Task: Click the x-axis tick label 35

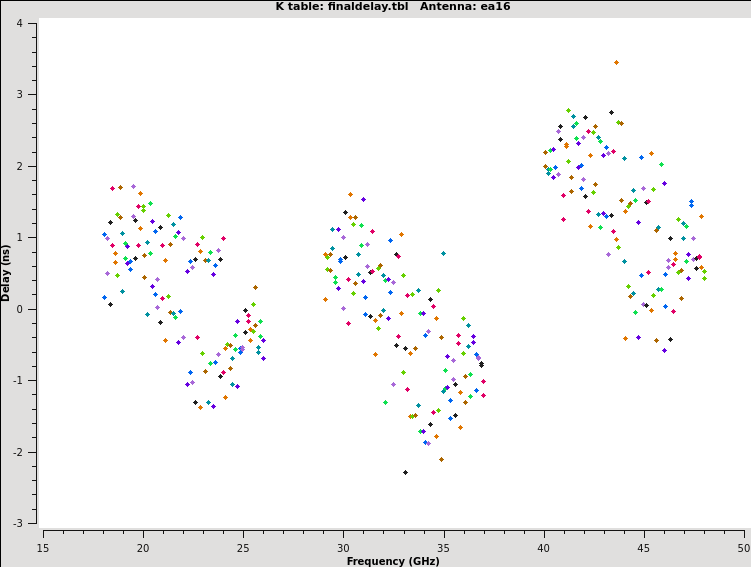Action: (x=443, y=548)
